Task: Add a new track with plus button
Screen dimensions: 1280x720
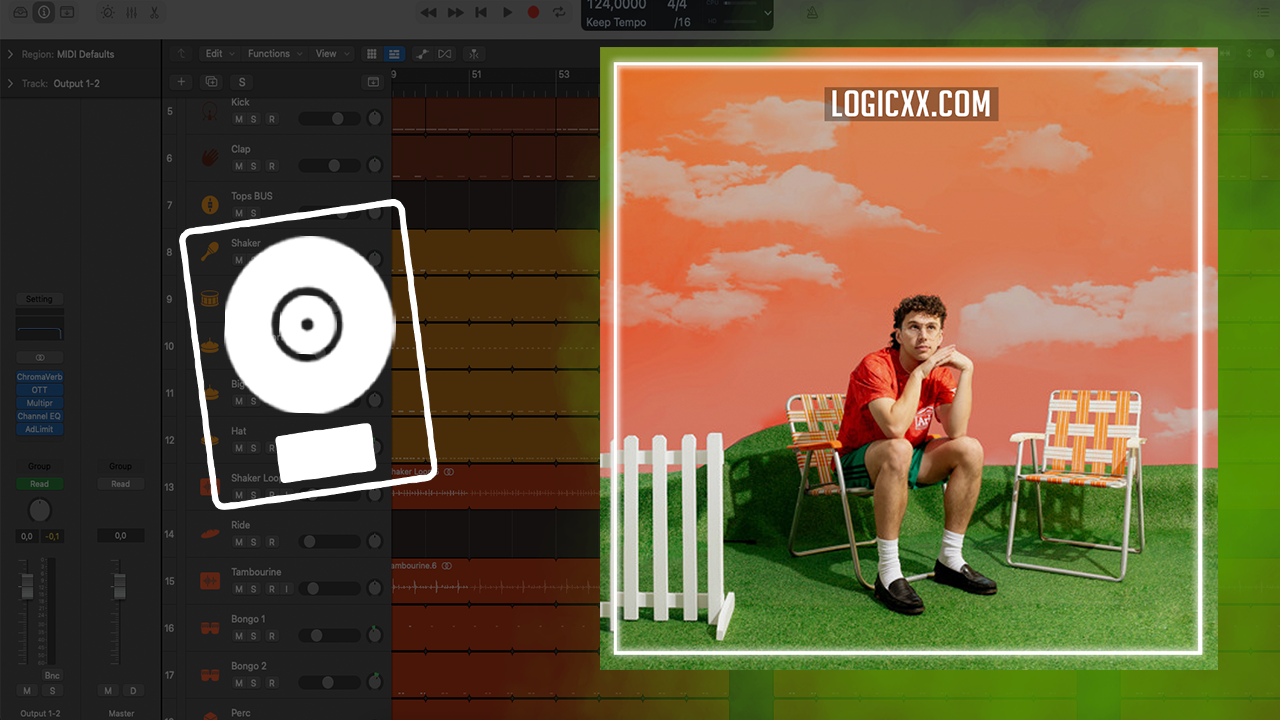Action: [x=180, y=82]
